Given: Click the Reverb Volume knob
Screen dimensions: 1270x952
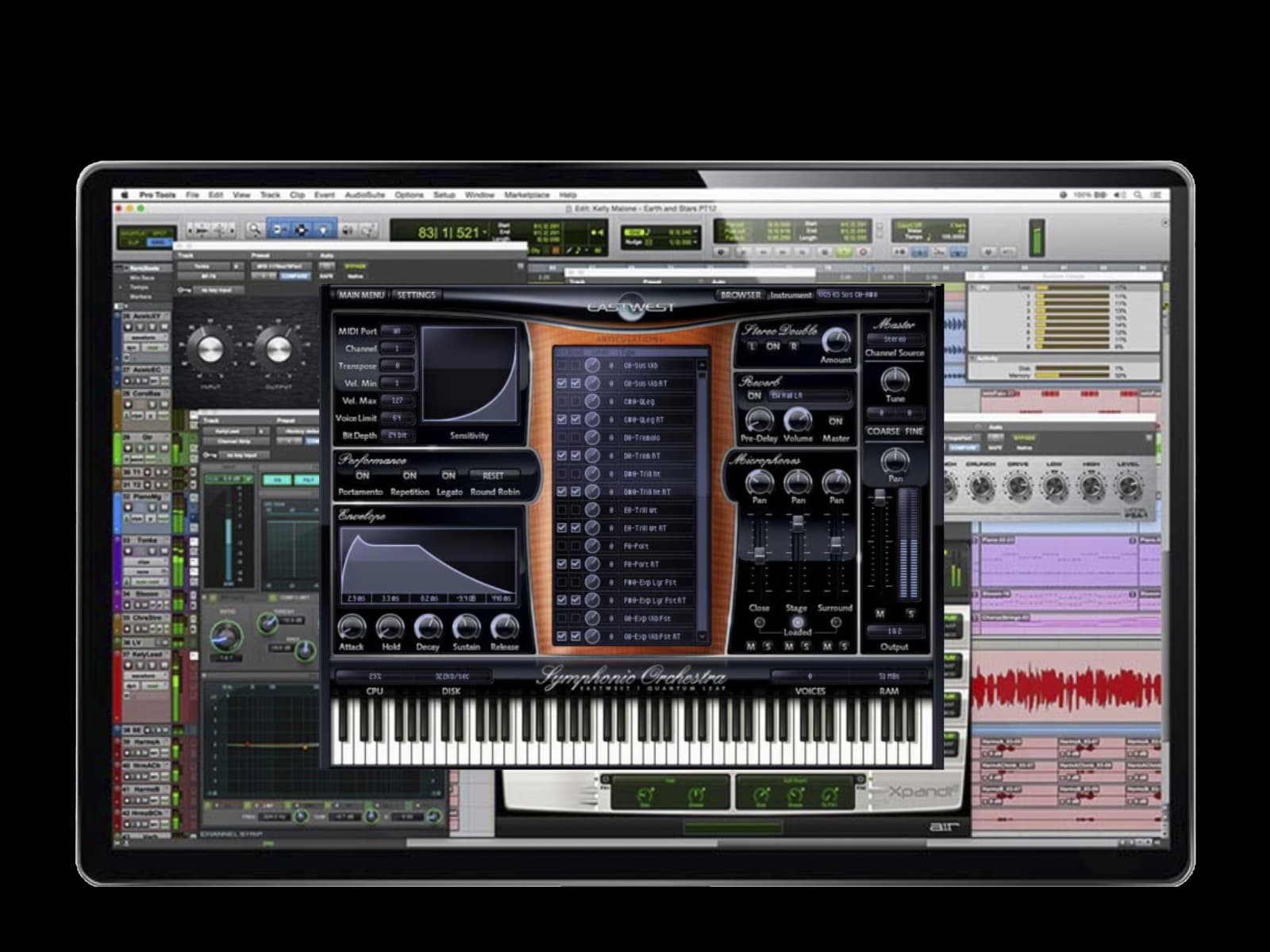Looking at the screenshot, I should (x=798, y=420).
